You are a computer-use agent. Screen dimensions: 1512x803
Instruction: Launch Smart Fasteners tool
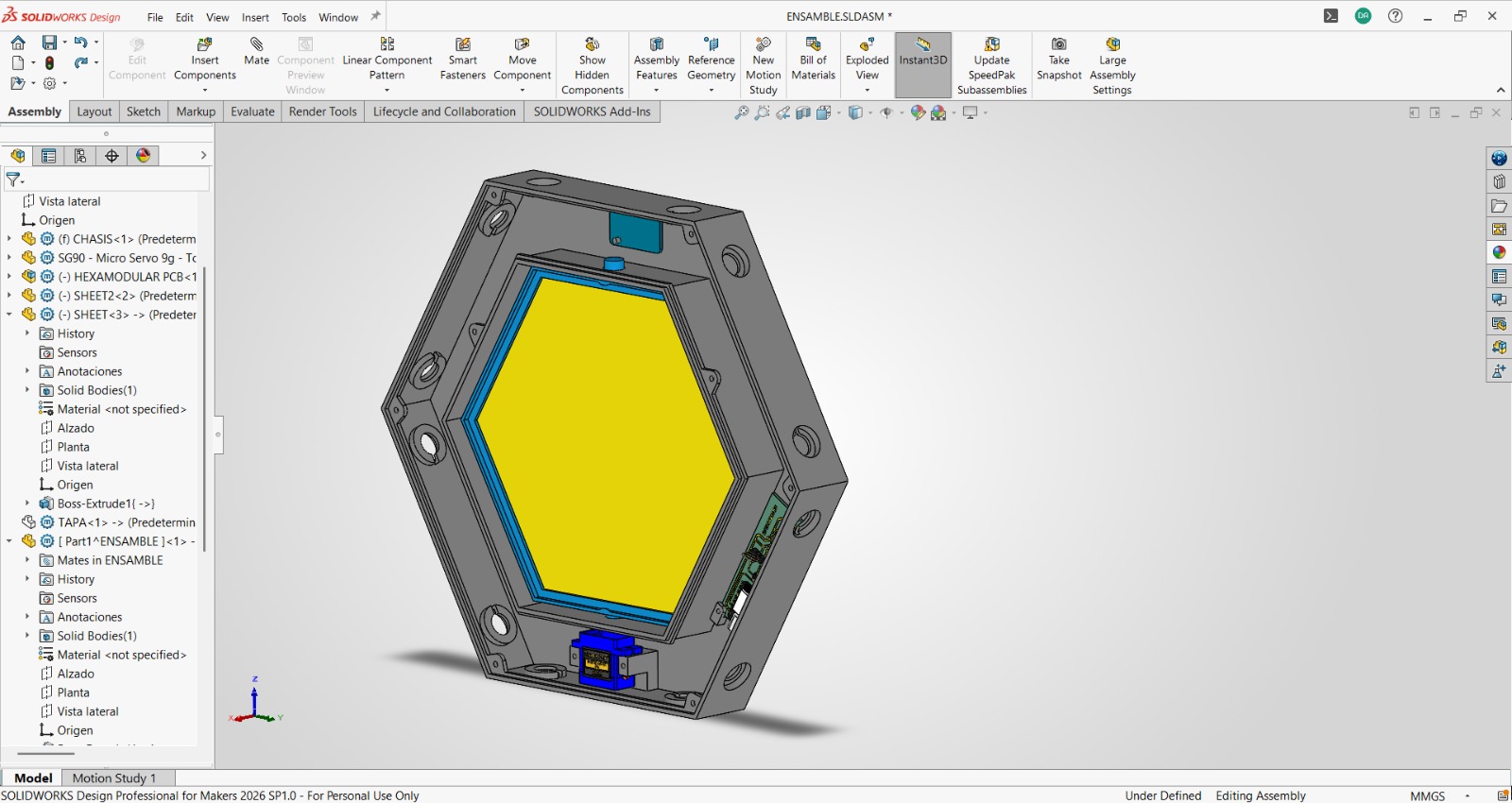[x=462, y=59]
